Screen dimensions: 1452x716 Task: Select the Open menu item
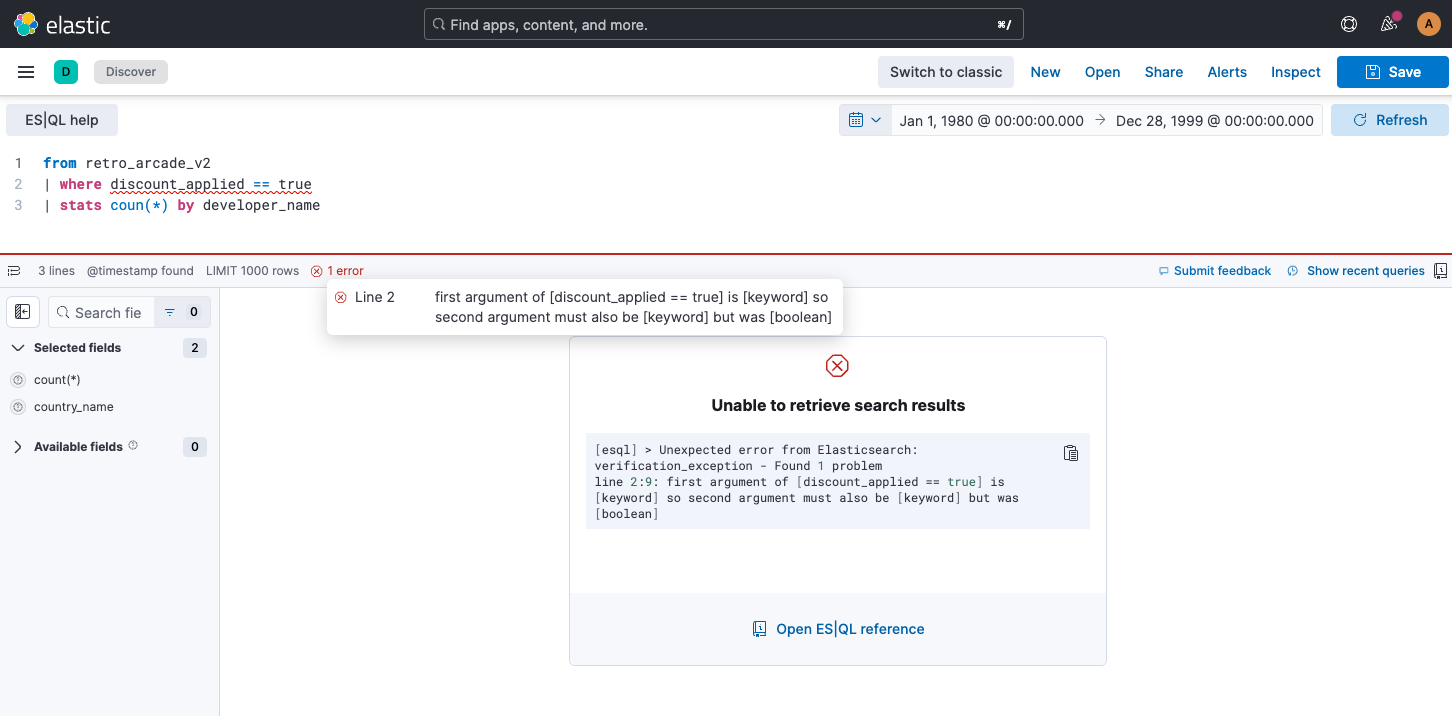tap(1102, 72)
